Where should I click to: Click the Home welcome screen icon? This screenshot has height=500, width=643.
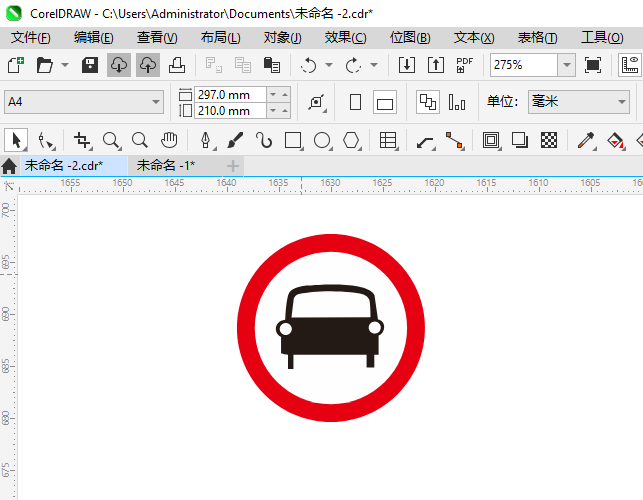point(9,167)
